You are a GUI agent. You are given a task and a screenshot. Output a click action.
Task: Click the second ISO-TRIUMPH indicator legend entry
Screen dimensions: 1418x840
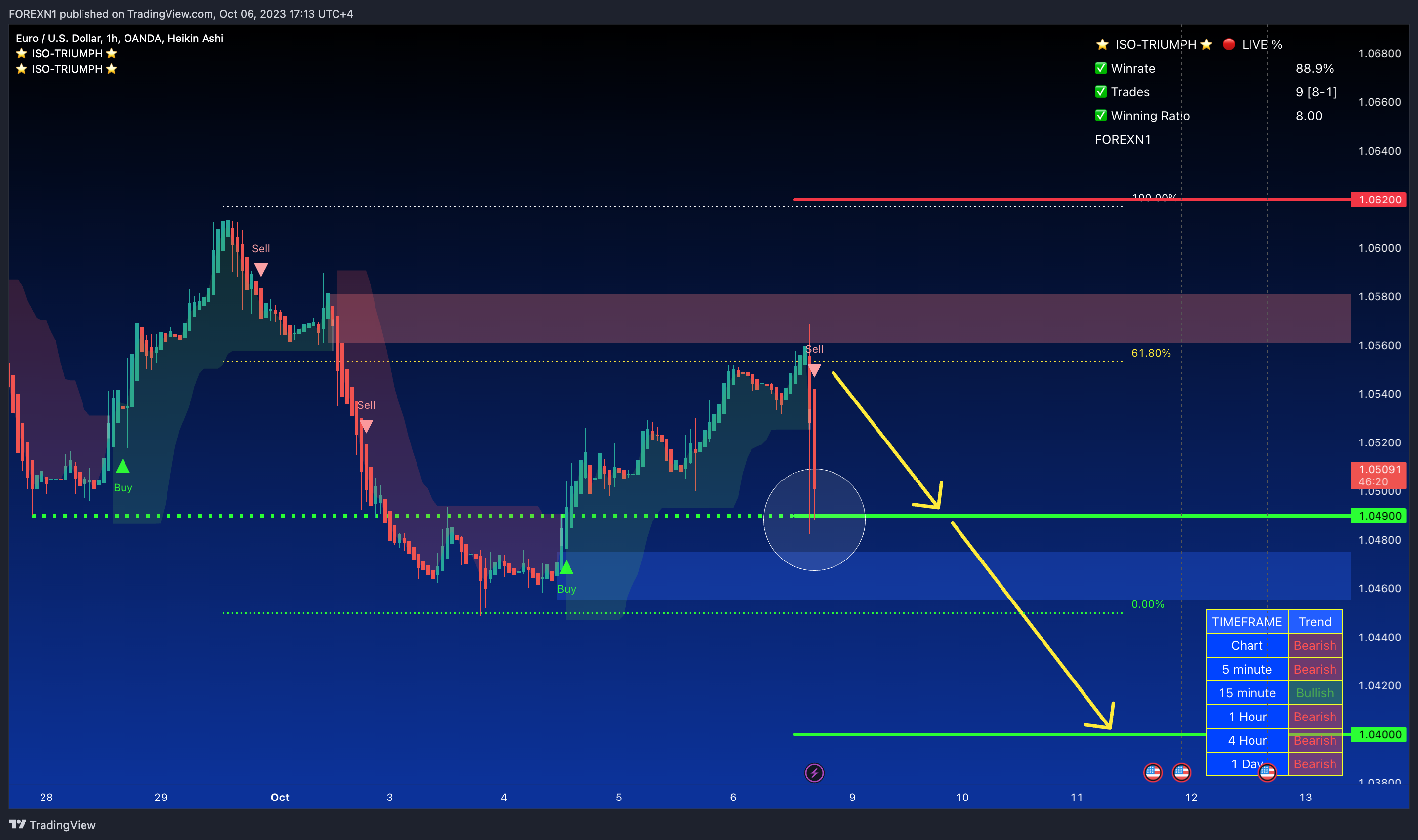66,69
